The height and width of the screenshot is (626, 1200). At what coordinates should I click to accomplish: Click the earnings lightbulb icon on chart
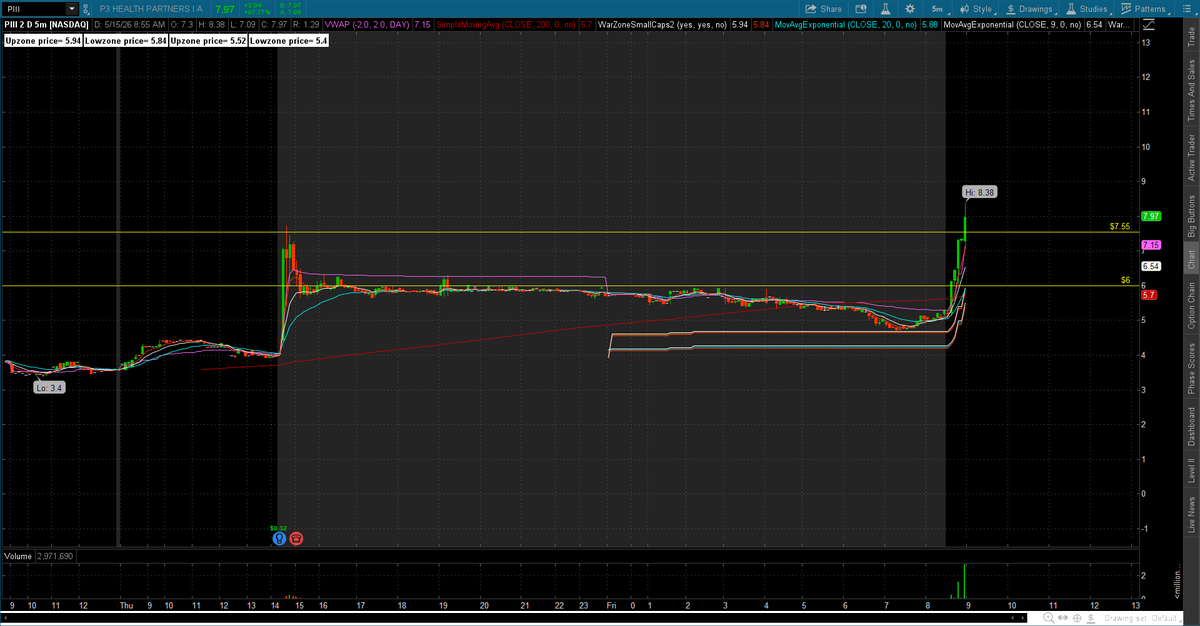[x=279, y=538]
